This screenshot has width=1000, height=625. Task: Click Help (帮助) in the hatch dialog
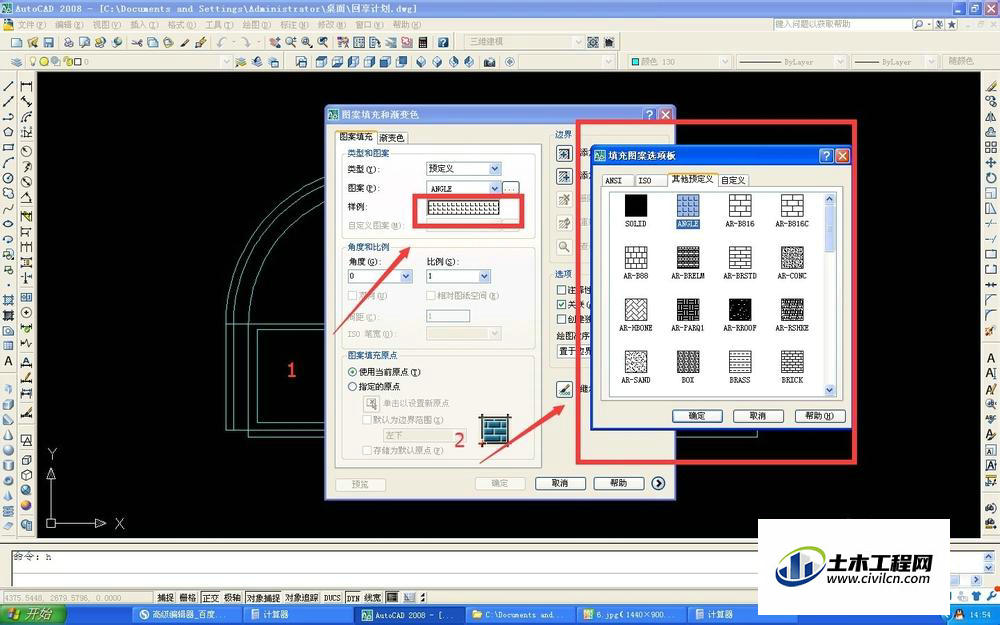point(619,483)
